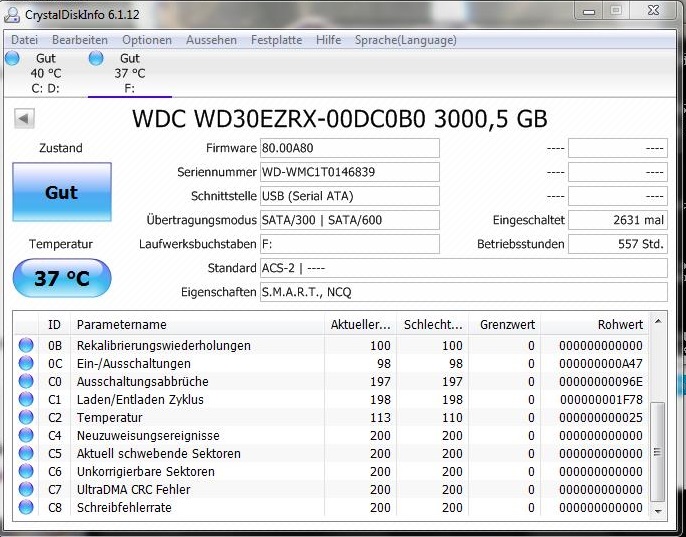This screenshot has width=686, height=537.
Task: Click raw value 000000000A47
Action: (x=601, y=363)
